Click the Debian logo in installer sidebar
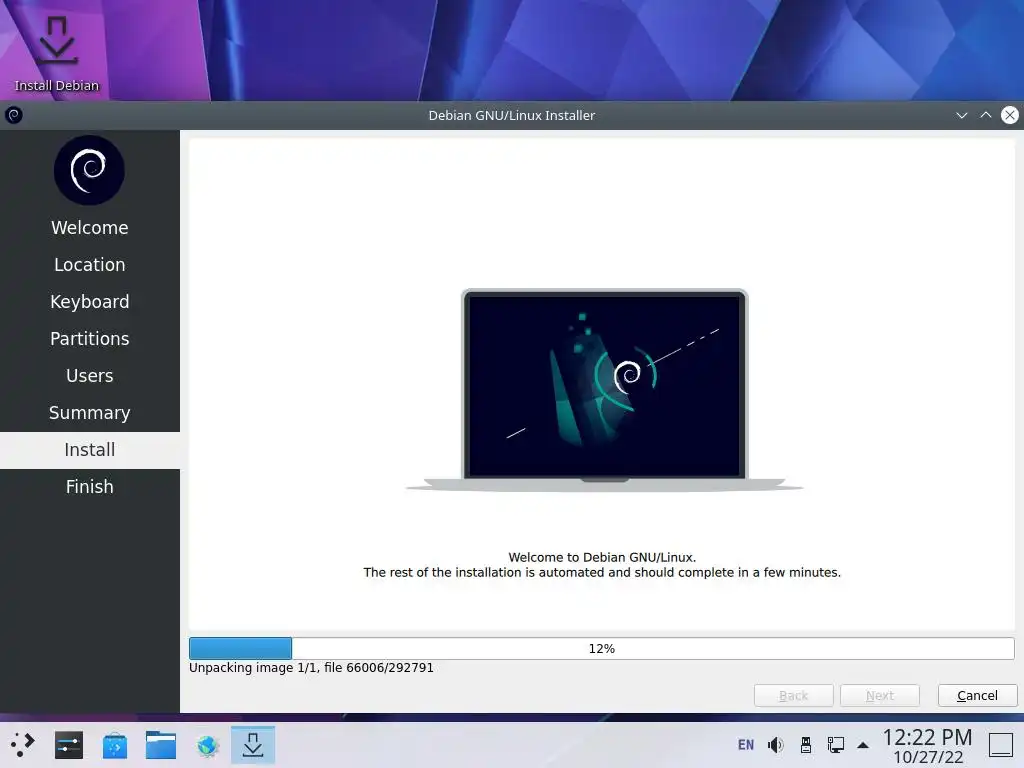This screenshot has height=768, width=1024. tap(89, 170)
